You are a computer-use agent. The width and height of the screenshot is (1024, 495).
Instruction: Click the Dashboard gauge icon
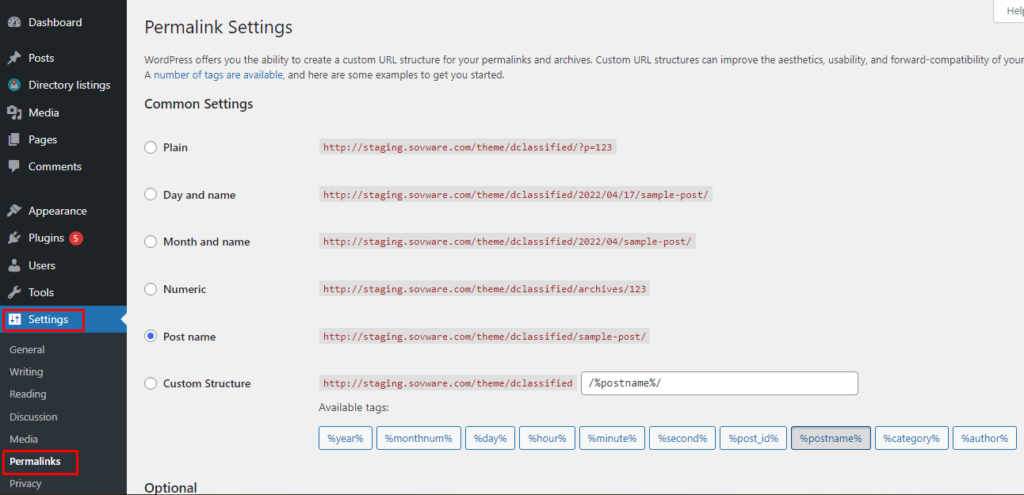coord(14,22)
